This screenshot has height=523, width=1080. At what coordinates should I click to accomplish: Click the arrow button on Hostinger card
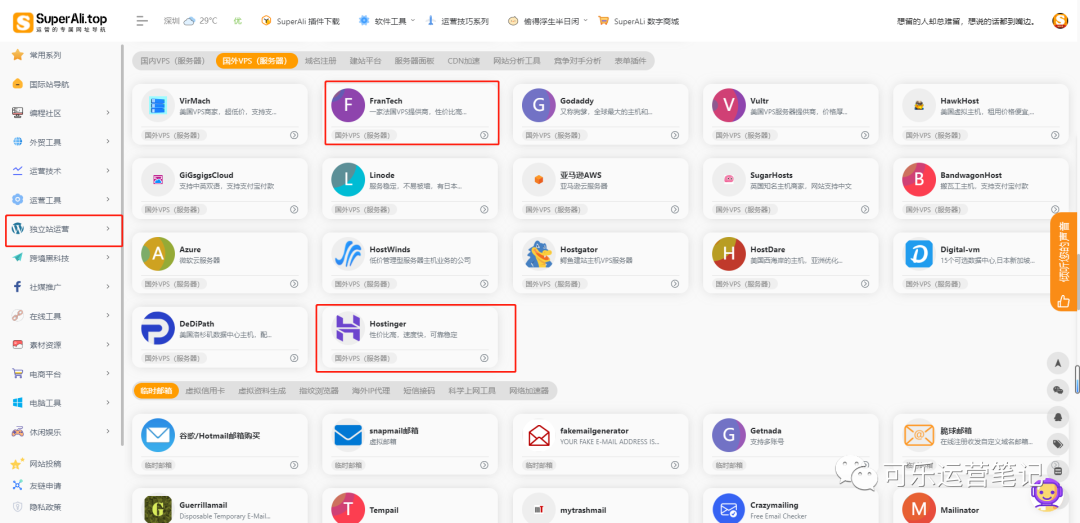[x=484, y=358]
